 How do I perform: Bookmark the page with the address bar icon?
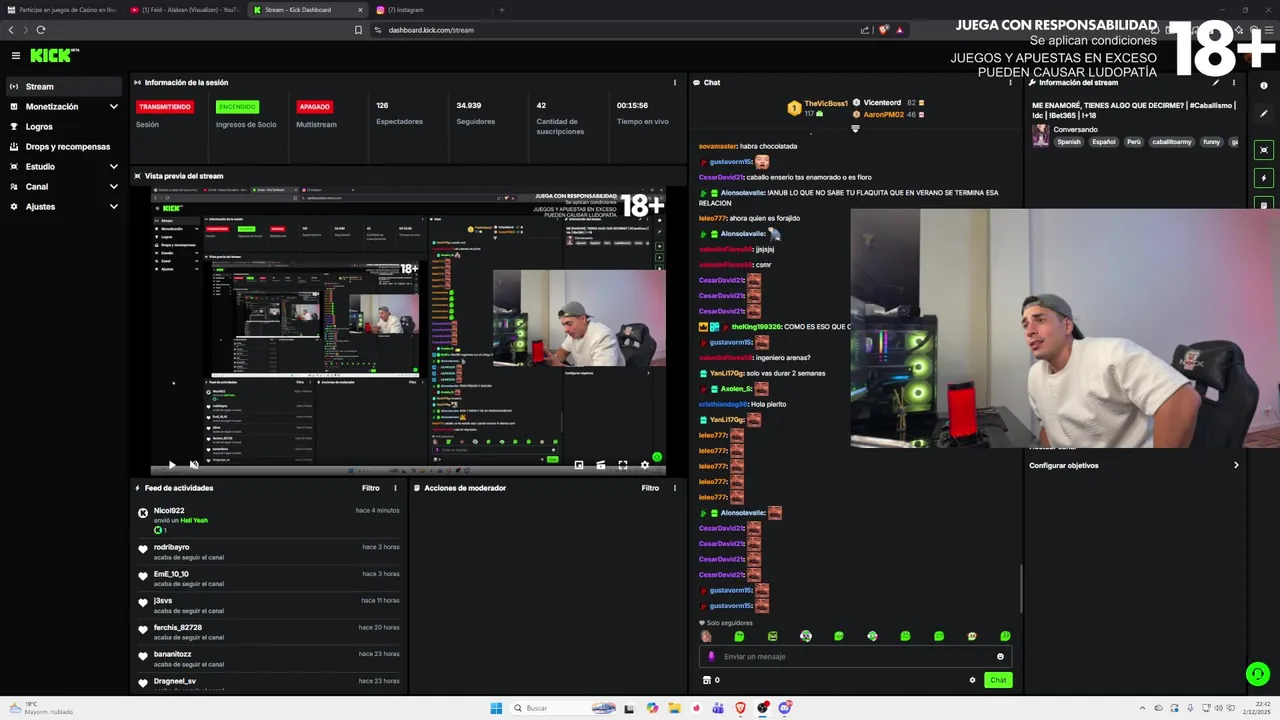point(358,30)
